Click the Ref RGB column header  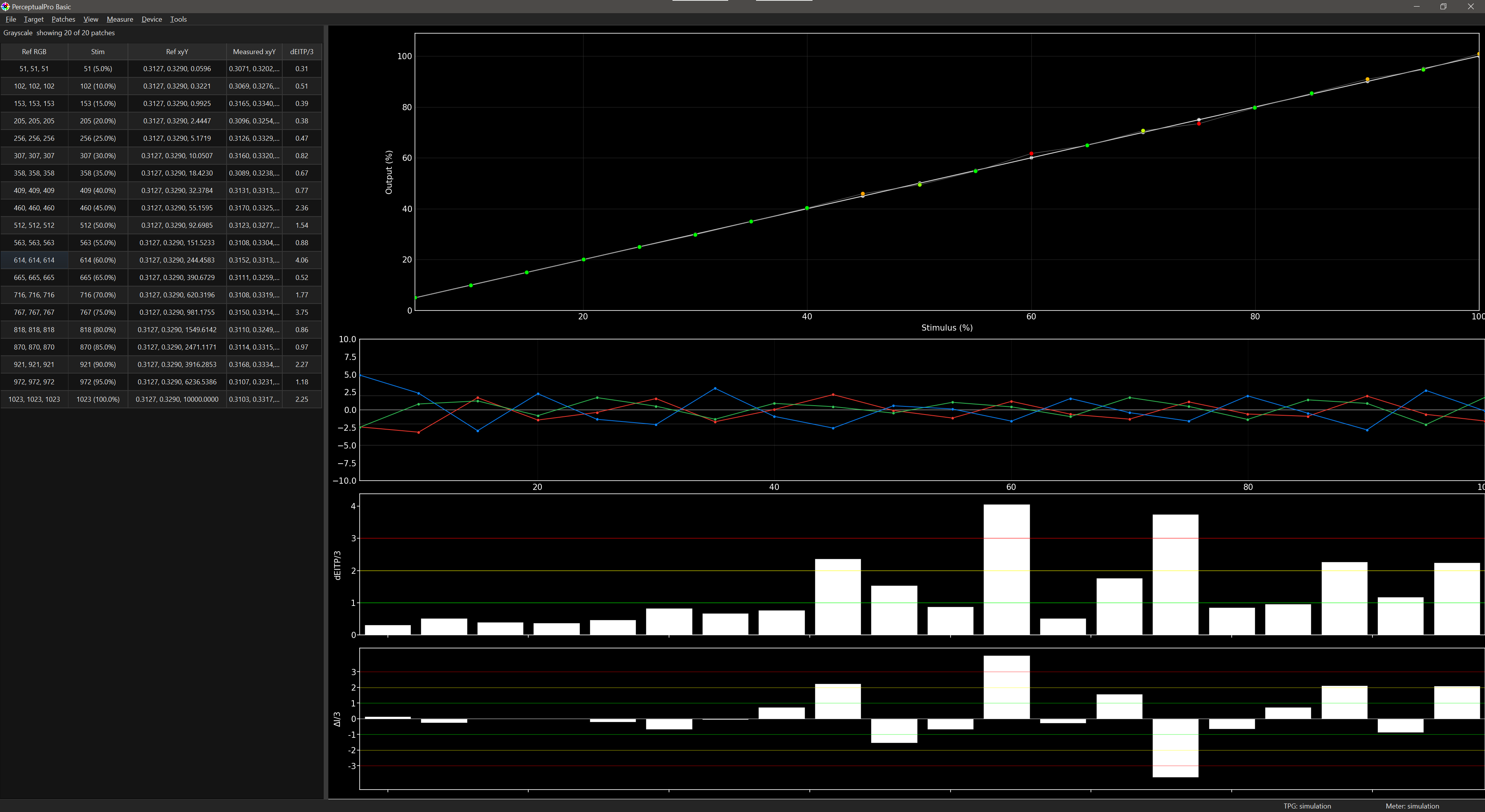click(34, 51)
